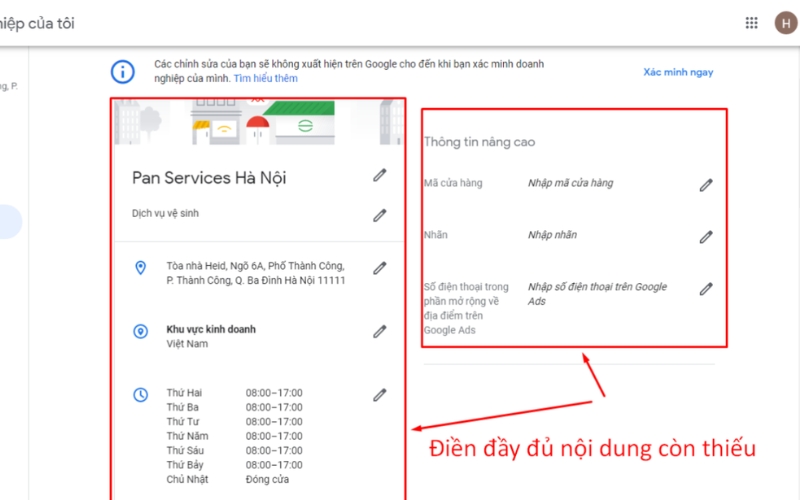The height and width of the screenshot is (500, 800).
Task: Edit the address Tòa nhà Heid
Action: pos(380,268)
